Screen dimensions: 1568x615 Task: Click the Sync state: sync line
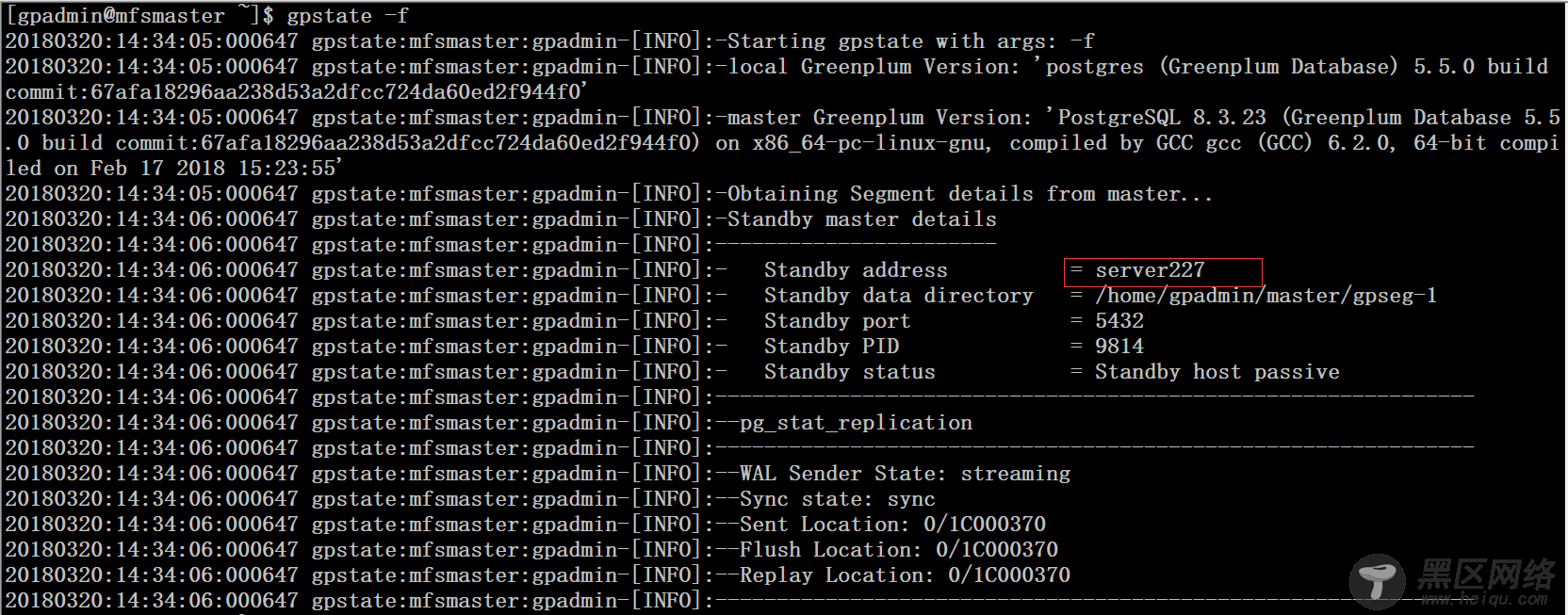pyautogui.click(x=837, y=499)
